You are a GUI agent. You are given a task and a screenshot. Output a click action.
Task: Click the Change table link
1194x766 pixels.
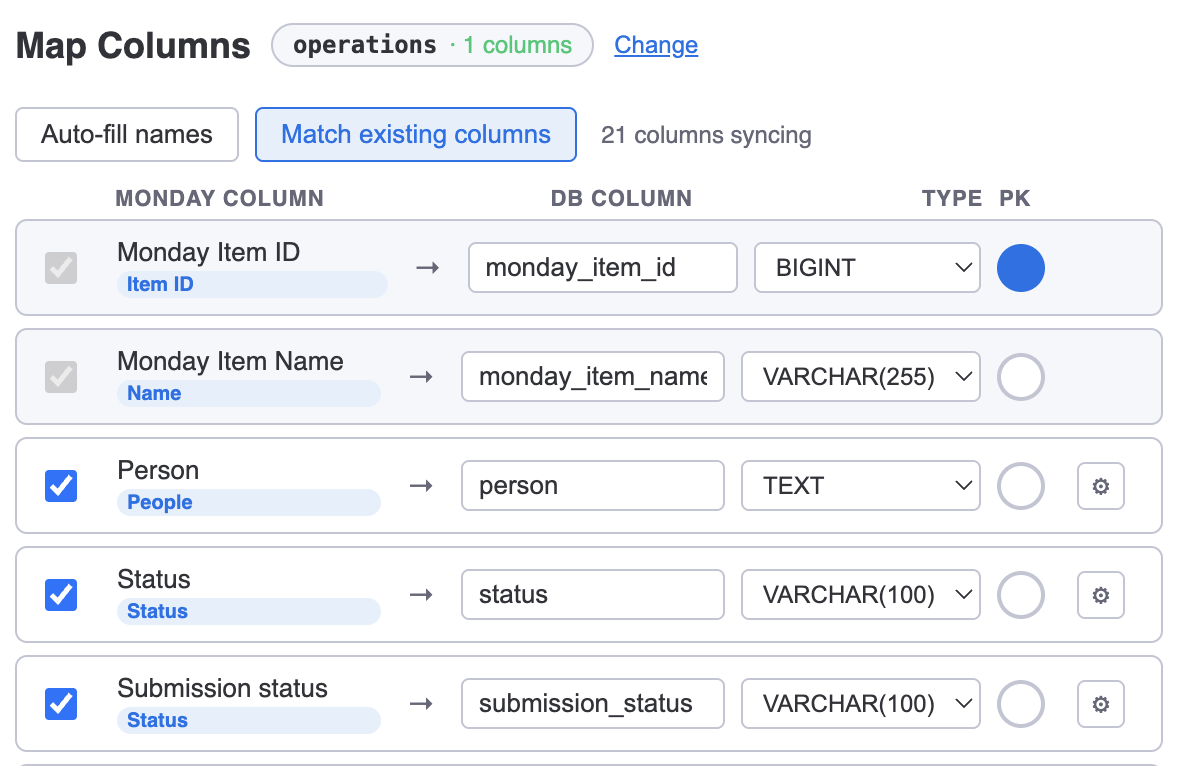[656, 45]
